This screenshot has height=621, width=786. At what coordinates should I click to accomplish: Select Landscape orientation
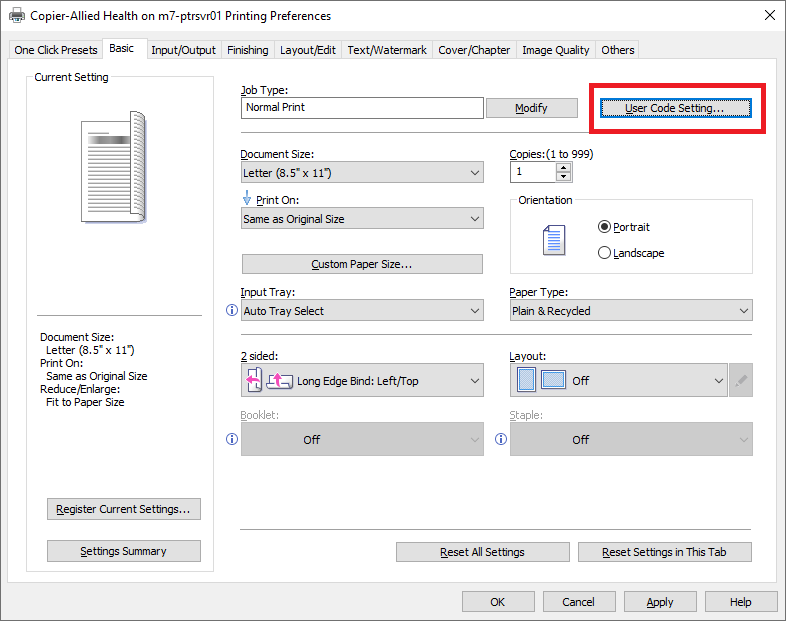click(604, 253)
